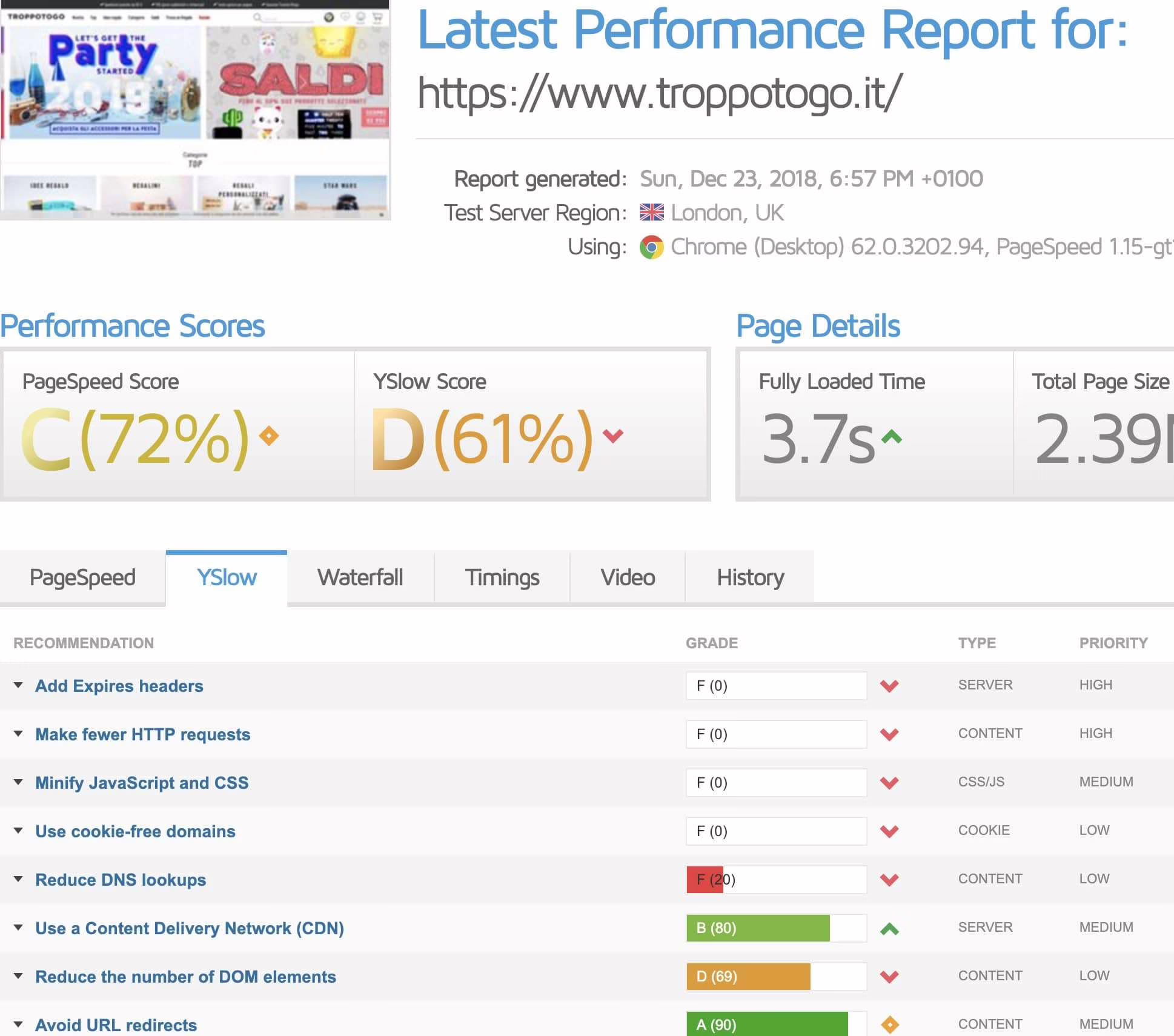Click the red arrow next to Reduce DNS lookups grade
This screenshot has width=1174, height=1036.
click(x=889, y=880)
